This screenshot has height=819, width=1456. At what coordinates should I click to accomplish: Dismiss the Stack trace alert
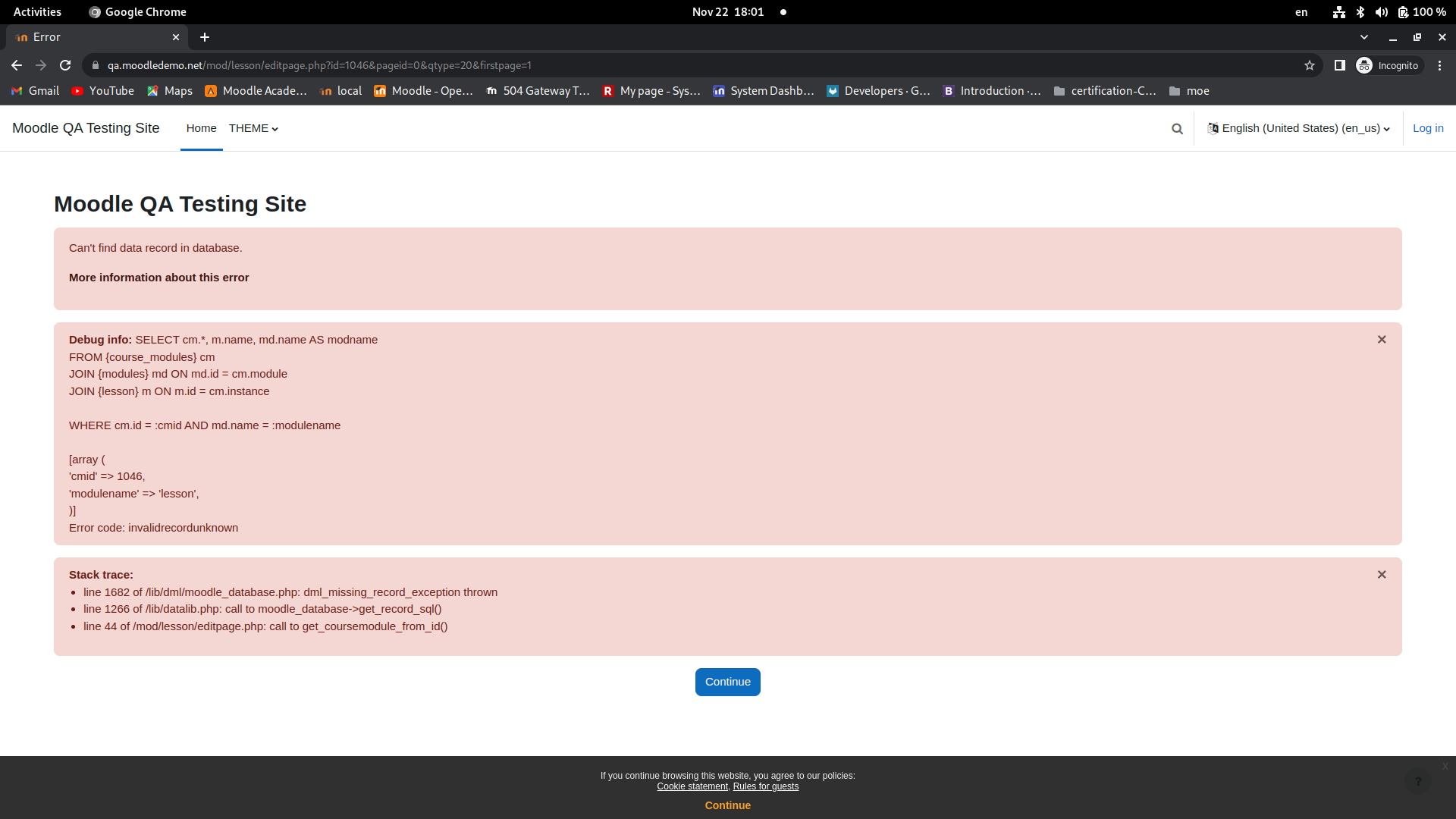click(1382, 575)
